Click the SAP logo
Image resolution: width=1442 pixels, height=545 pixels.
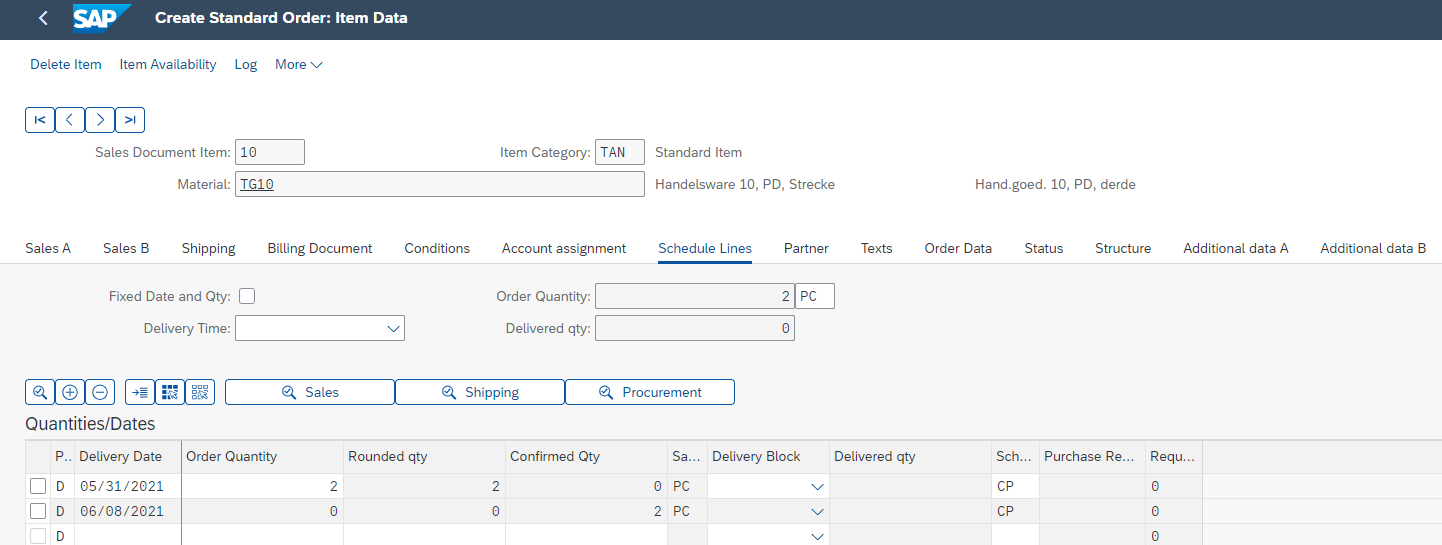[102, 18]
